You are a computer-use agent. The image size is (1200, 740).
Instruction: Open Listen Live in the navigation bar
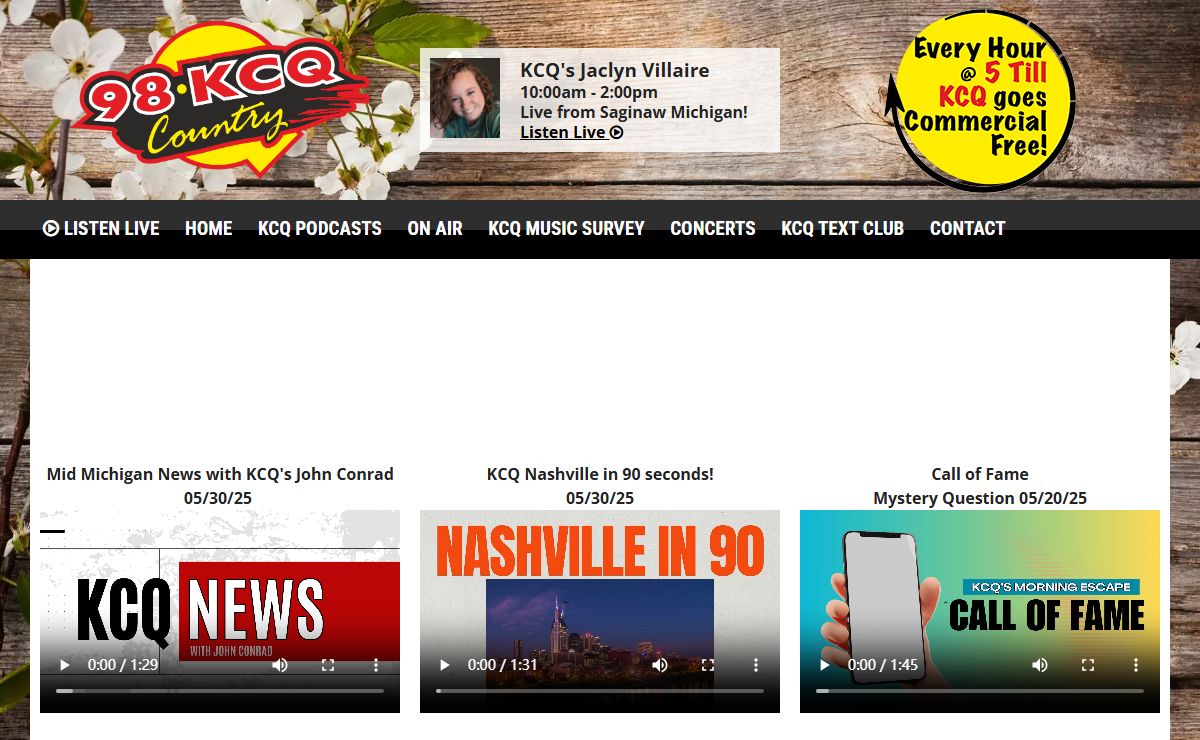(x=101, y=229)
